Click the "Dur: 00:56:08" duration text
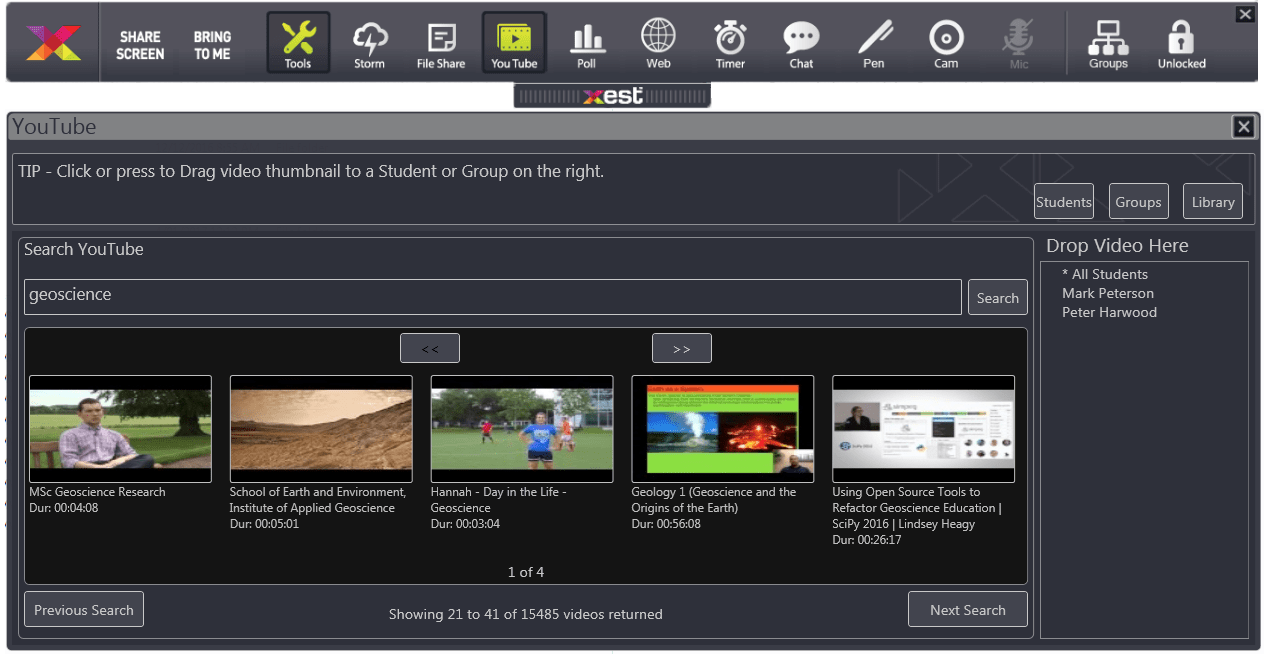This screenshot has height=660, width=1275. (x=666, y=524)
